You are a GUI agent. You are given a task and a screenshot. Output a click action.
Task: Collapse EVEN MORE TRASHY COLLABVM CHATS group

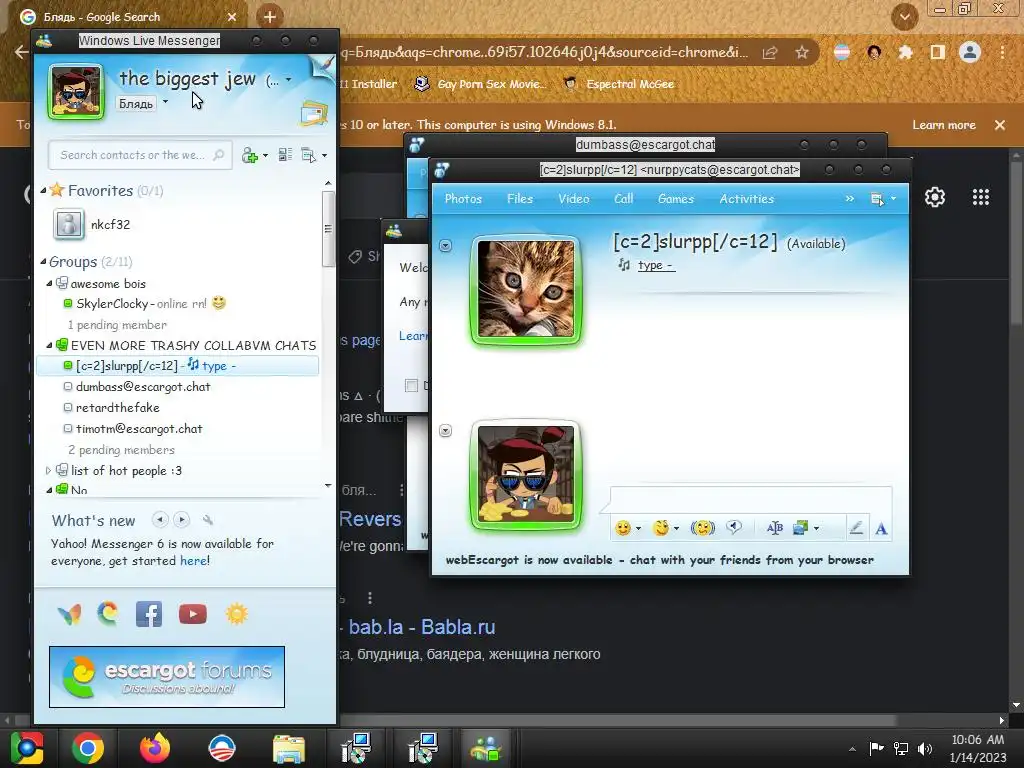(49, 345)
